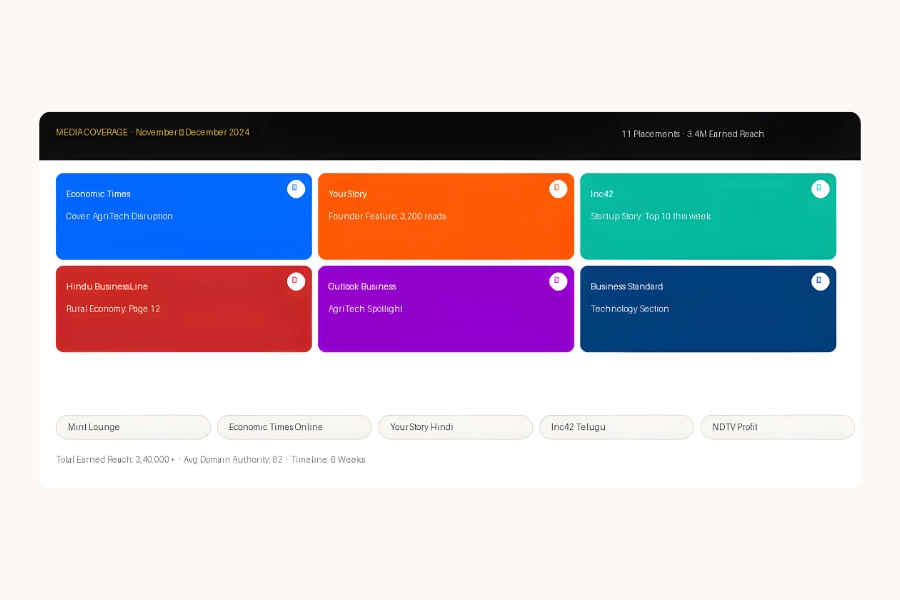Click the Inc42 Telugu pill
Viewport: 900px width, 600px height.
616,427
